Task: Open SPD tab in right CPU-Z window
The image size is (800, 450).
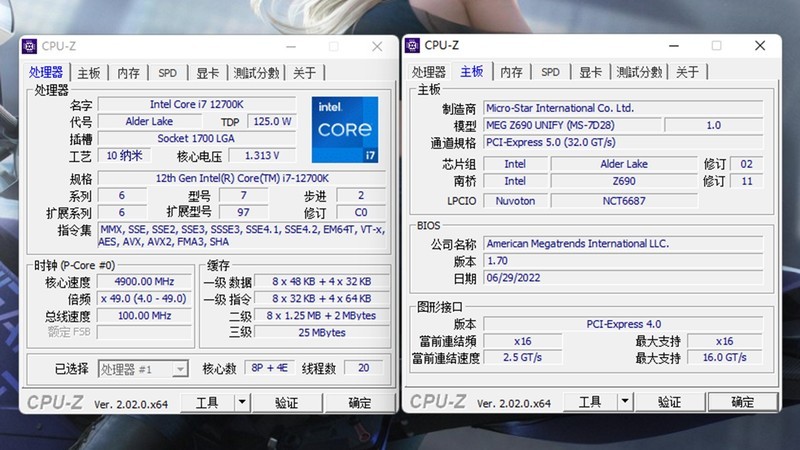Action: [x=551, y=72]
